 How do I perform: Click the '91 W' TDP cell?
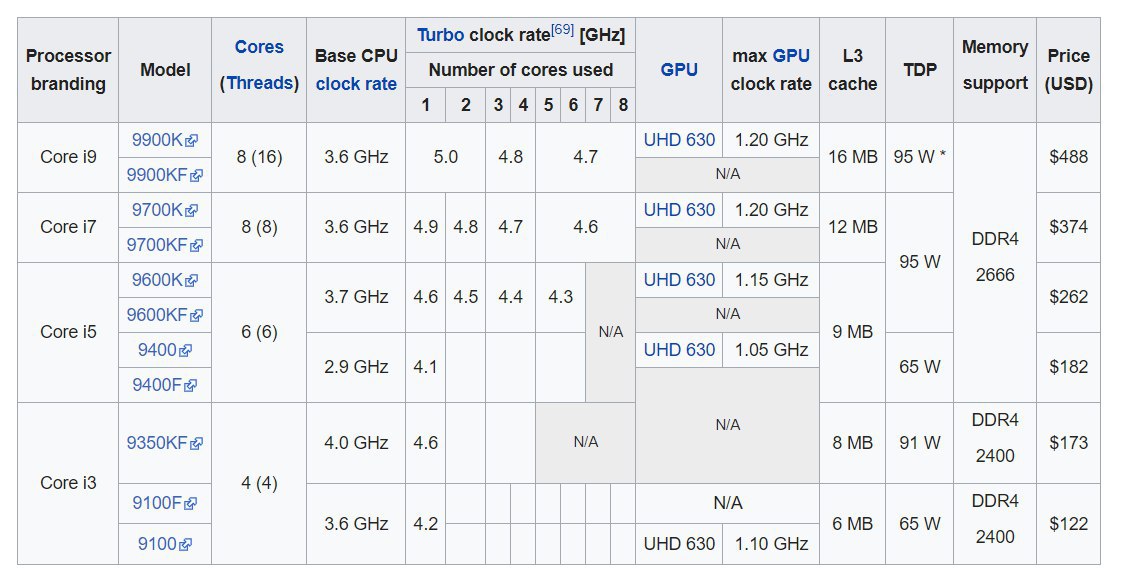coord(919,443)
